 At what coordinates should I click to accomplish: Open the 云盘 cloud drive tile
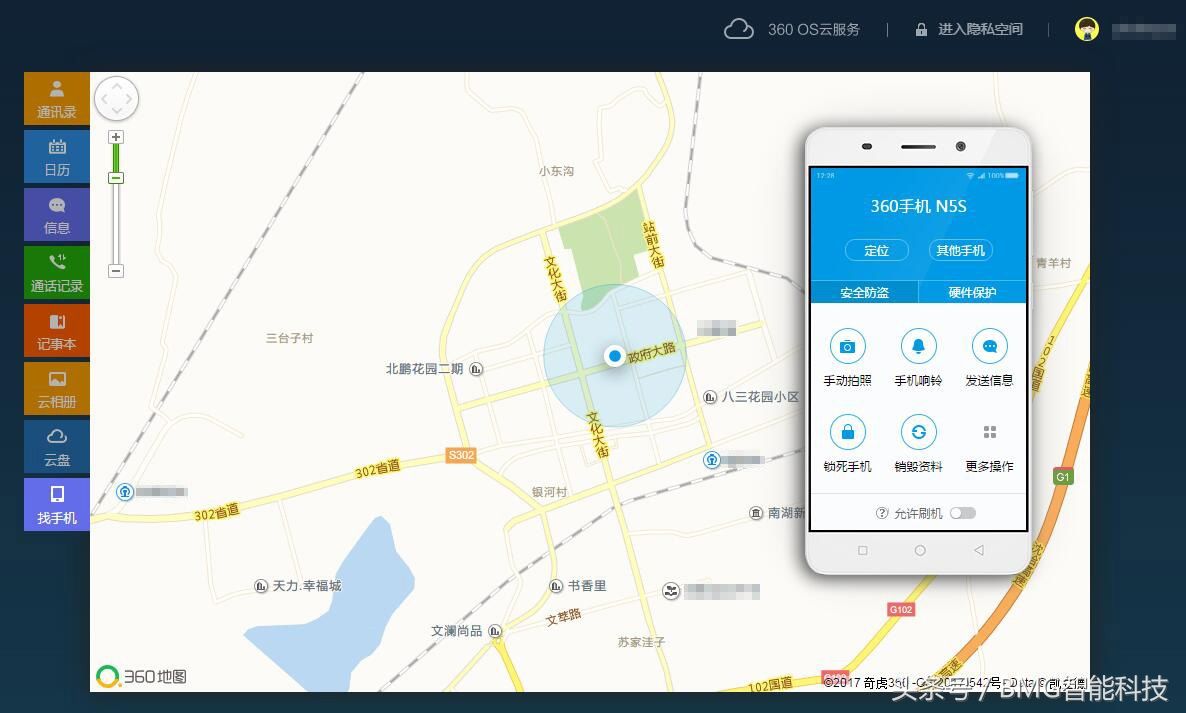click(x=57, y=446)
